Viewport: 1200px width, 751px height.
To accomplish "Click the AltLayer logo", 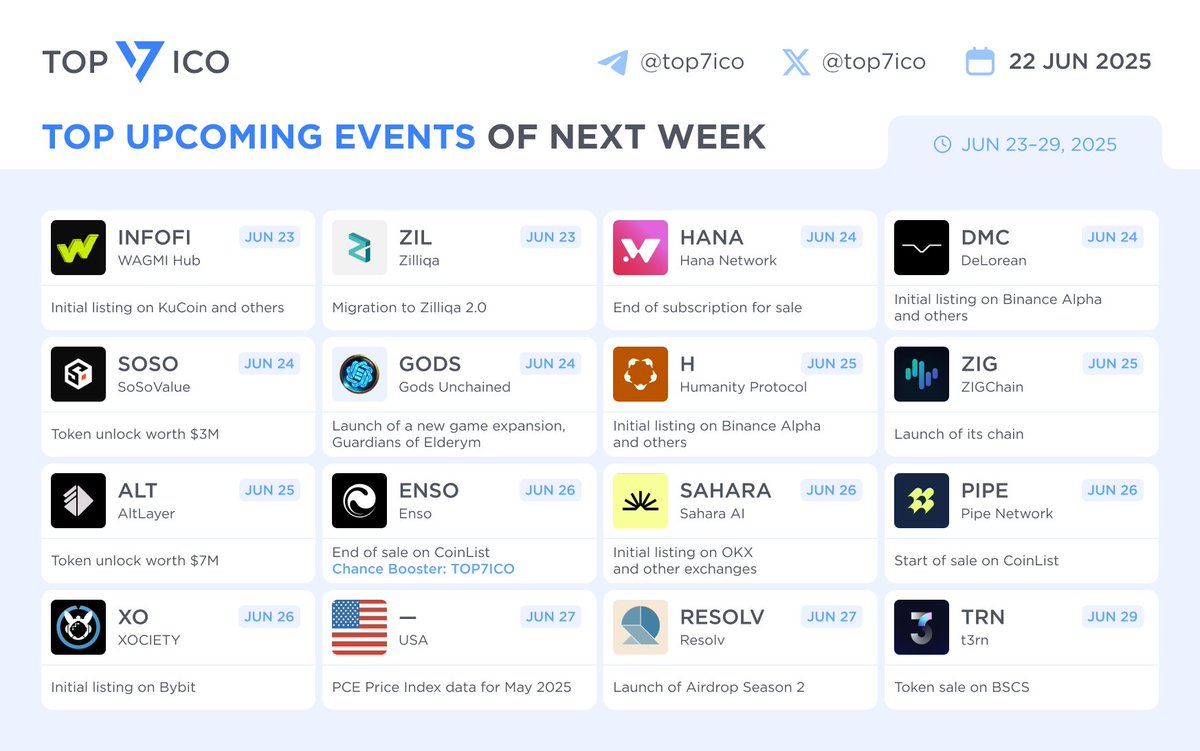I will [78, 500].
